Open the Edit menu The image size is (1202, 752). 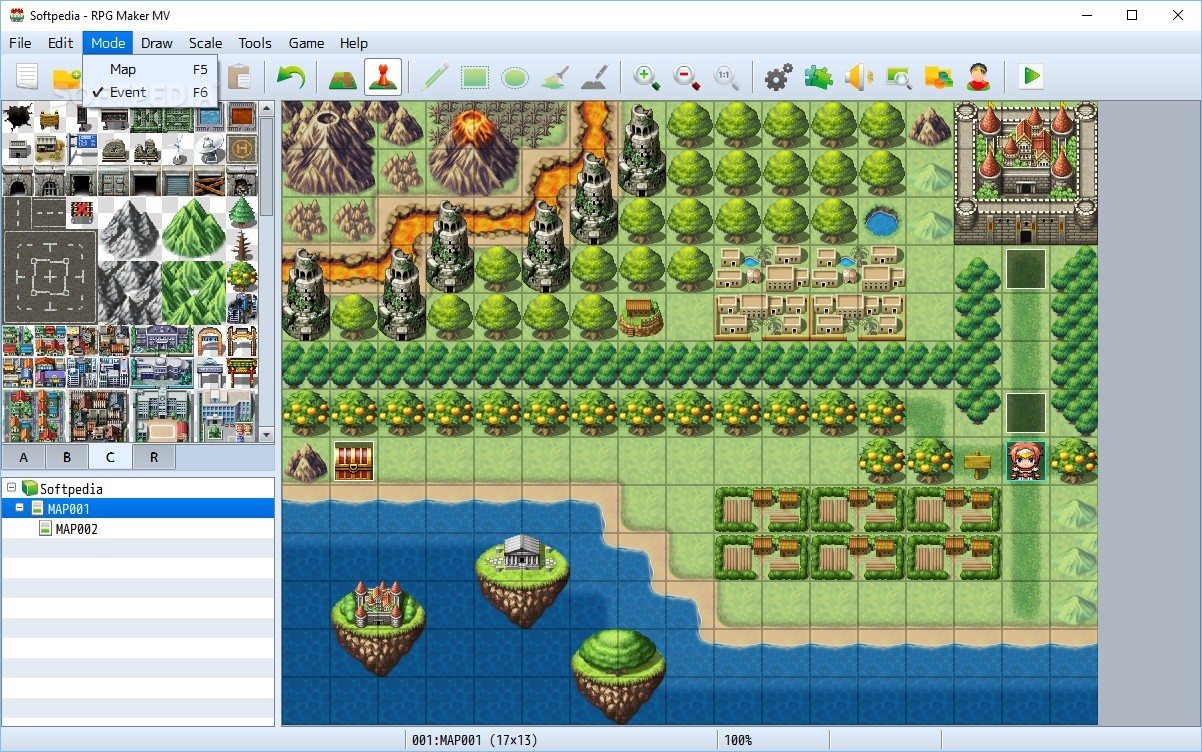(61, 43)
